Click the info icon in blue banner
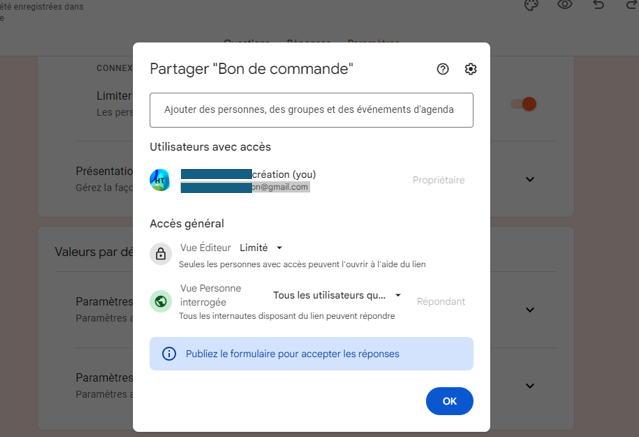Image resolution: width=639 pixels, height=437 pixels. click(x=169, y=354)
